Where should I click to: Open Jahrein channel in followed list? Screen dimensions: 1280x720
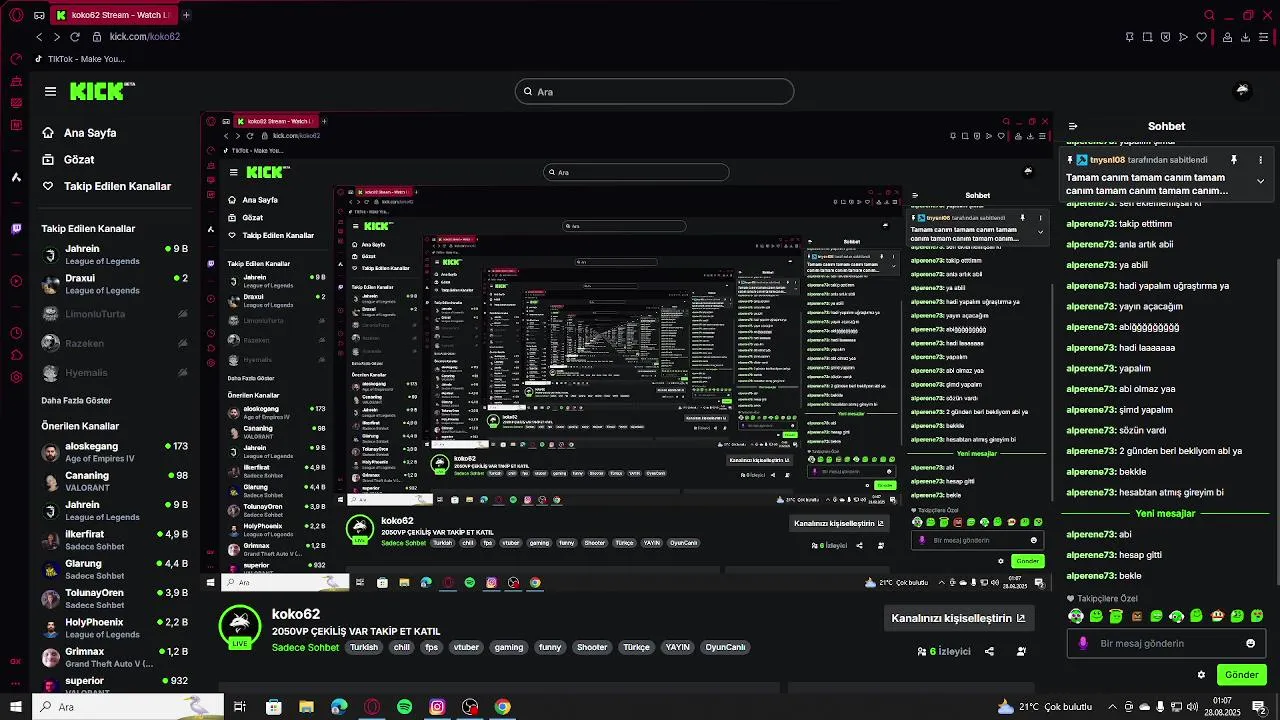coord(115,254)
